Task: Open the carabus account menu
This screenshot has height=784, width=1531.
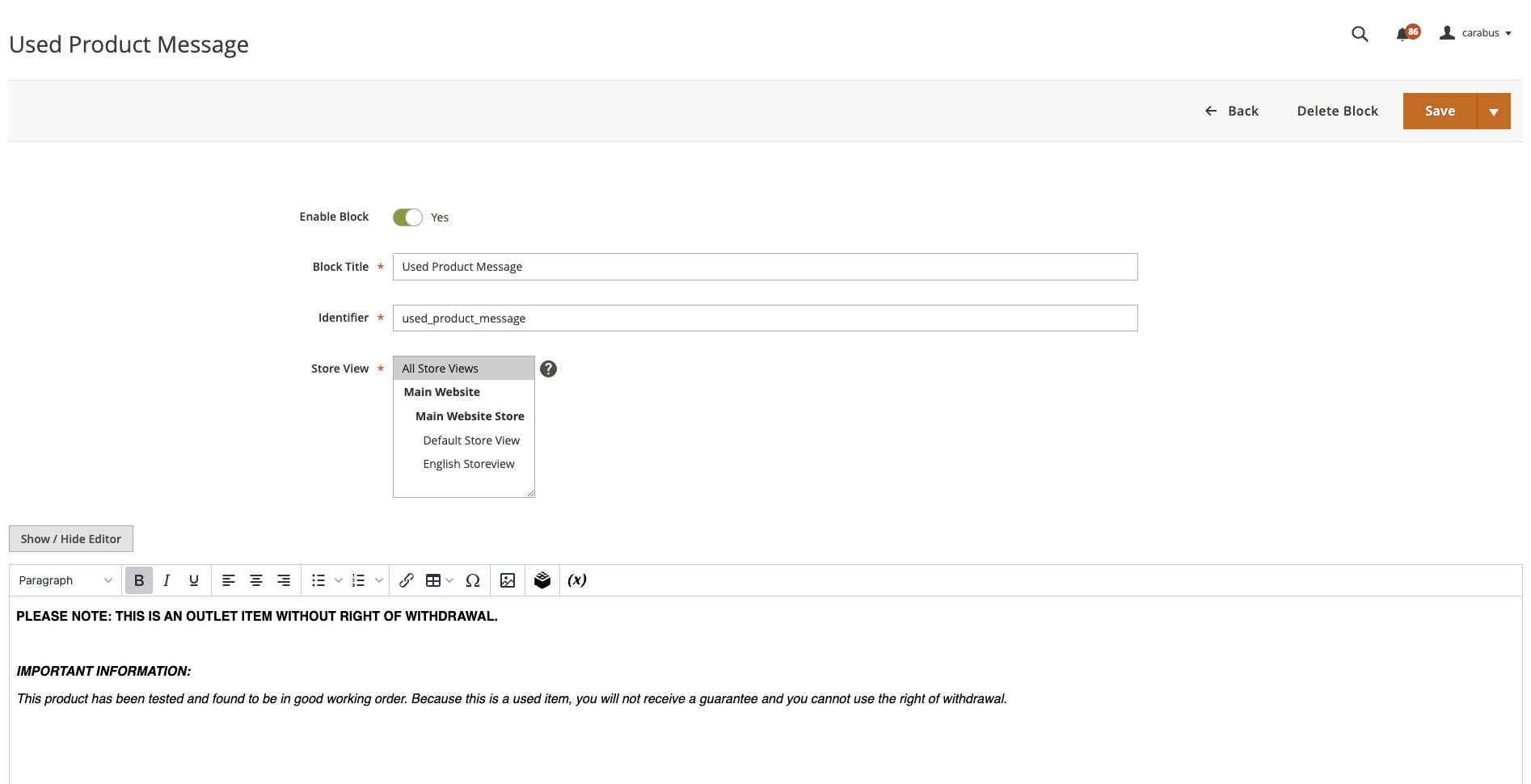Action: coord(1475,33)
